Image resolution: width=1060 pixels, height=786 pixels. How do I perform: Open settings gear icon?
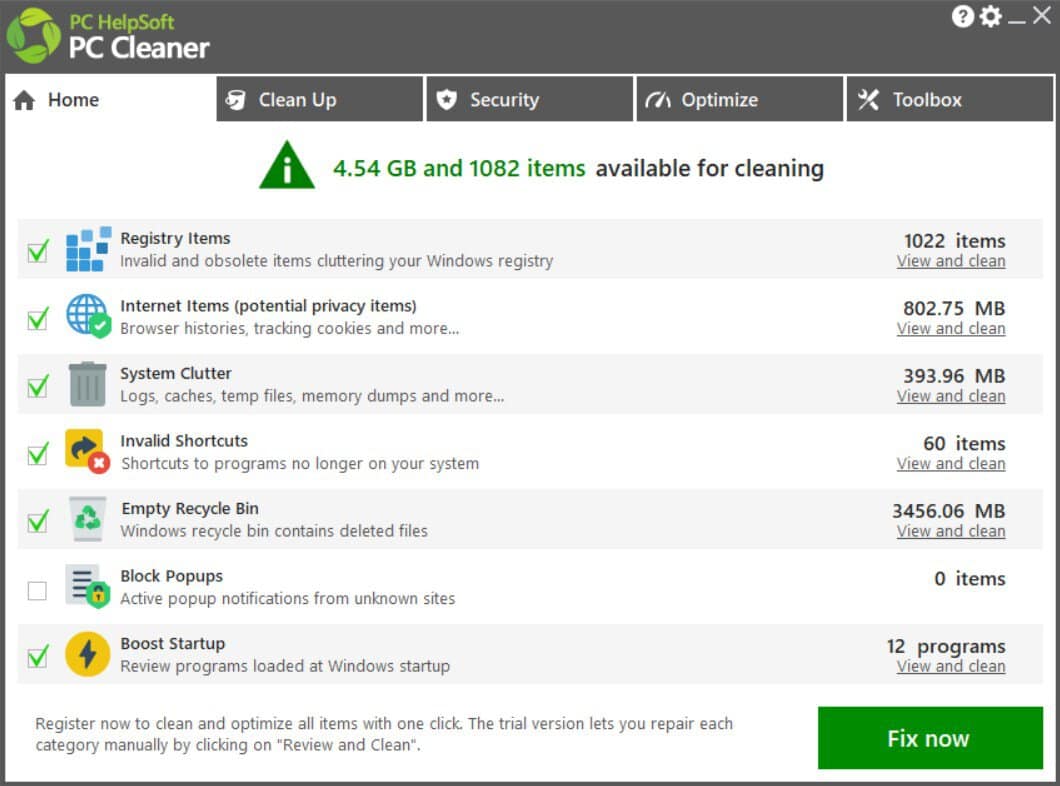pyautogui.click(x=990, y=16)
